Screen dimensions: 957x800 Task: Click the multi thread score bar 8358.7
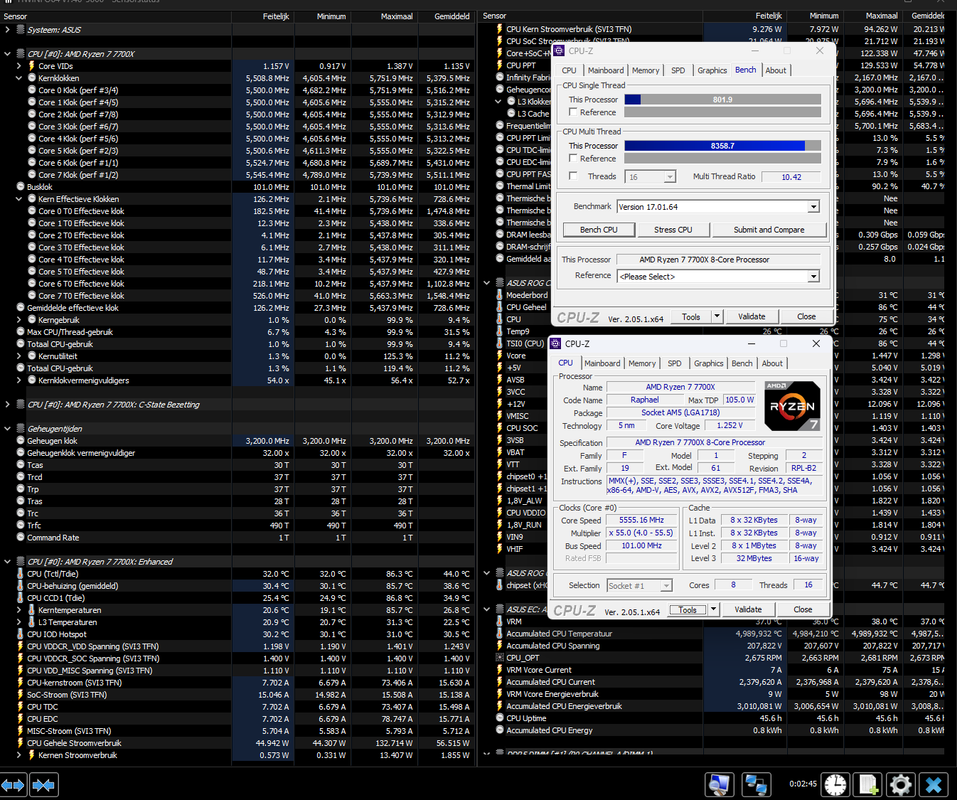click(723, 146)
